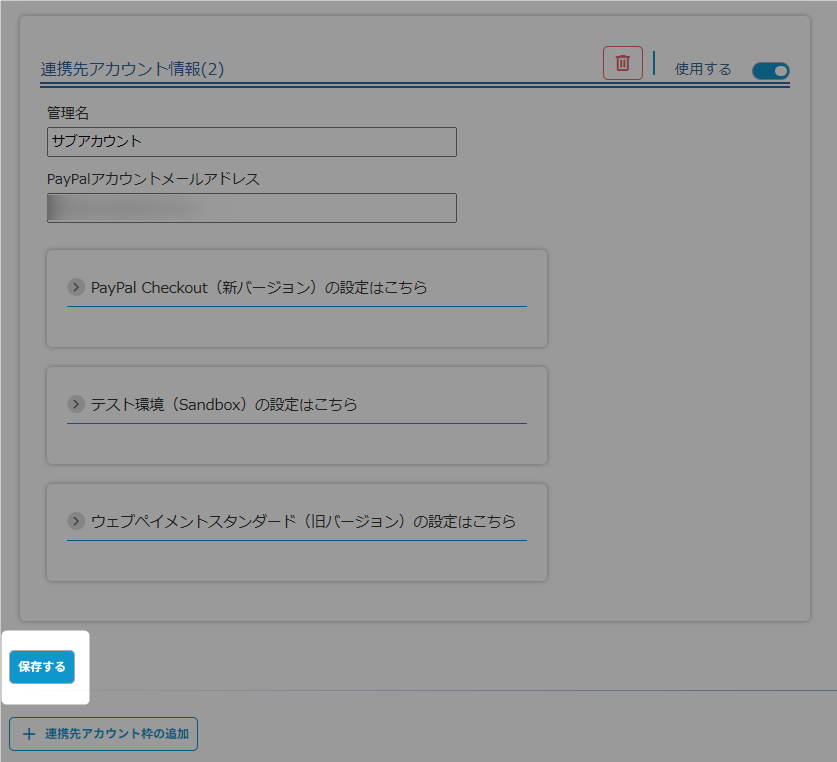This screenshot has width=837, height=762.
Task: Expand テスト環境（Sandbox）の設定はこちら section
Action: 224,405
